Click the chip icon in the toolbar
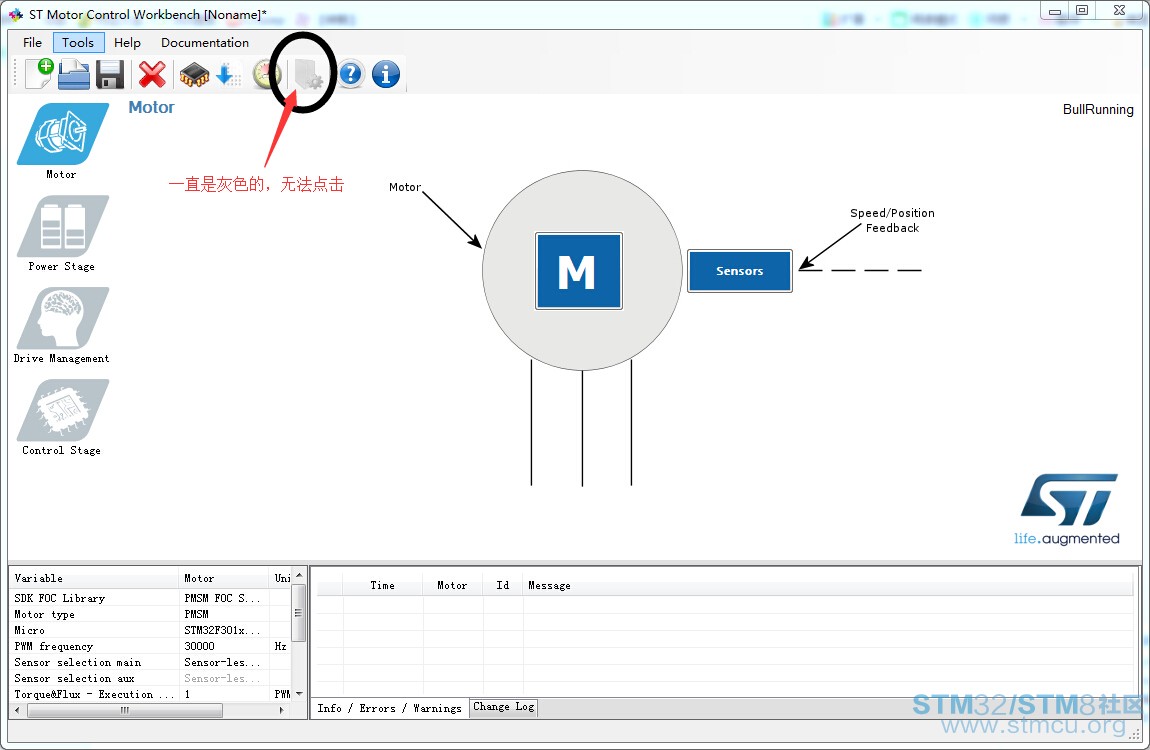 click(x=194, y=75)
